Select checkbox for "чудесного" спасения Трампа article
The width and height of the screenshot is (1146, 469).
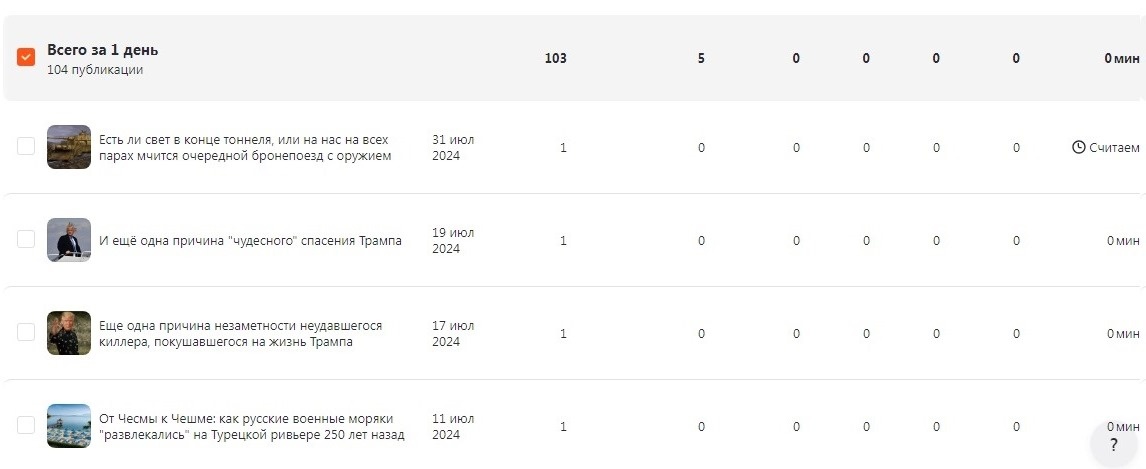pyautogui.click(x=26, y=239)
